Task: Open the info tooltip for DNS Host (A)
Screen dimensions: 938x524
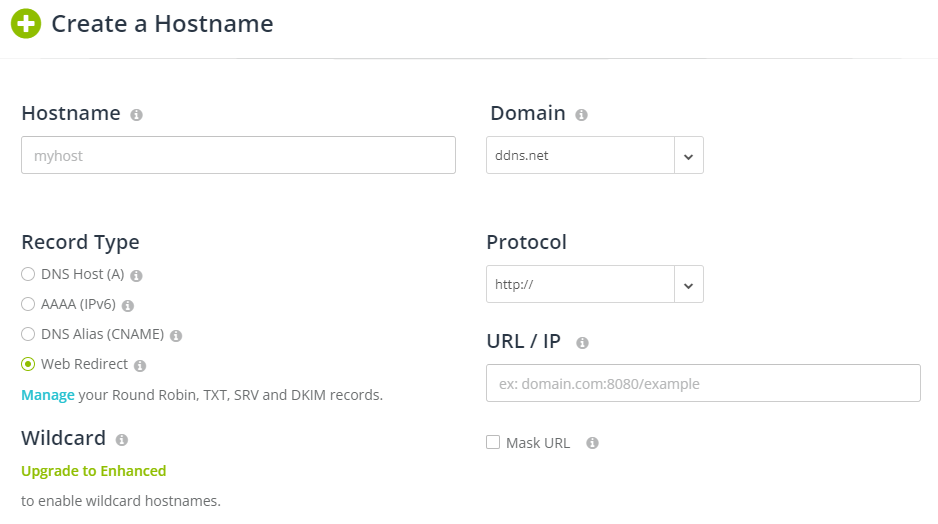Action: 136,276
